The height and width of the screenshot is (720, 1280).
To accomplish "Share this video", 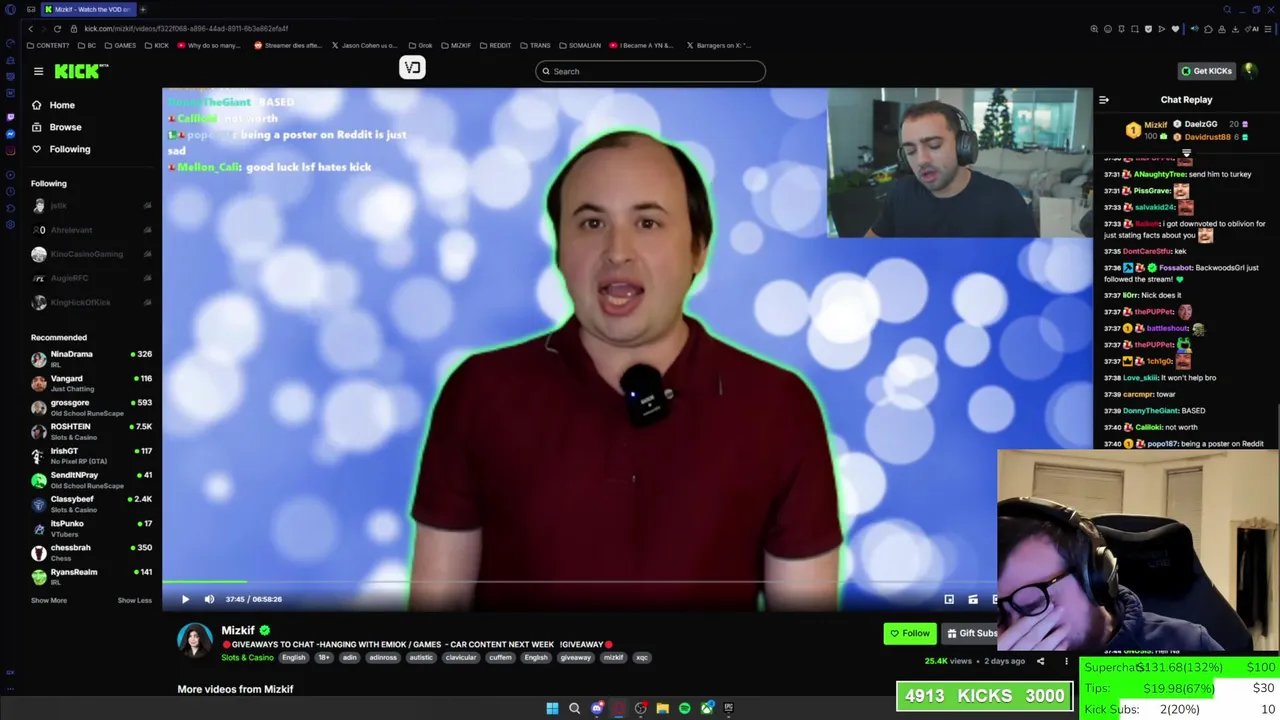I will pyautogui.click(x=1040, y=661).
